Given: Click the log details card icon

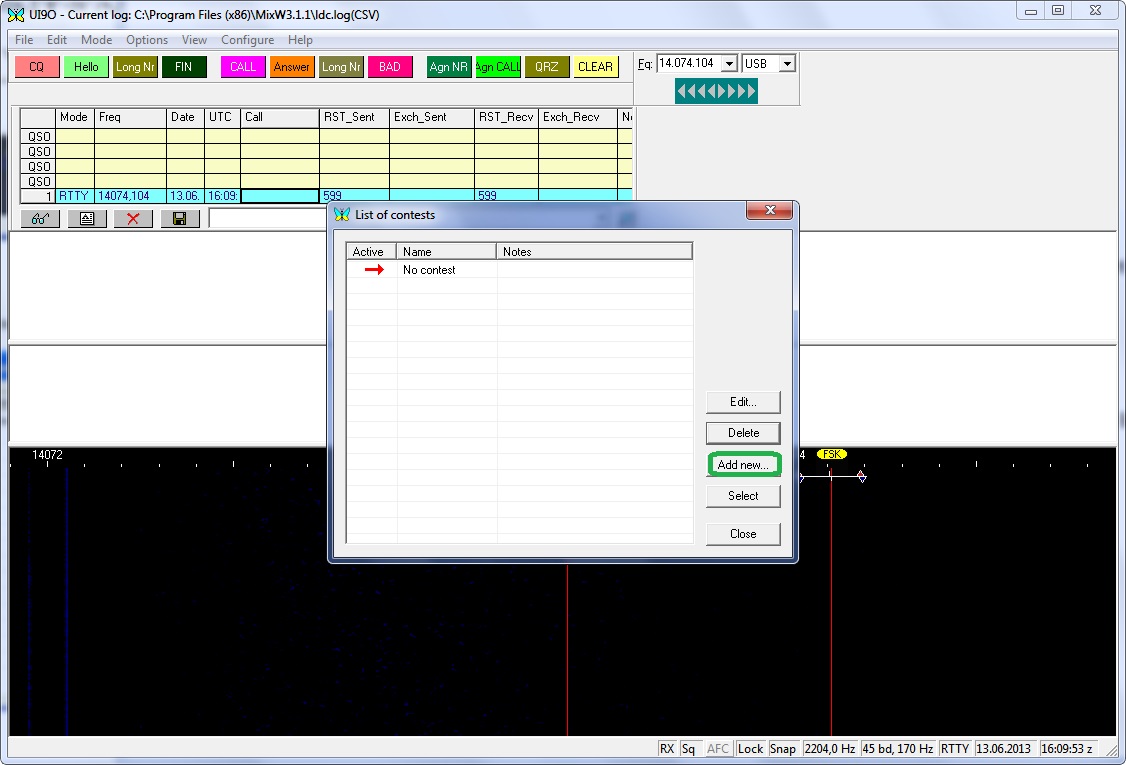Looking at the screenshot, I should (x=87, y=218).
